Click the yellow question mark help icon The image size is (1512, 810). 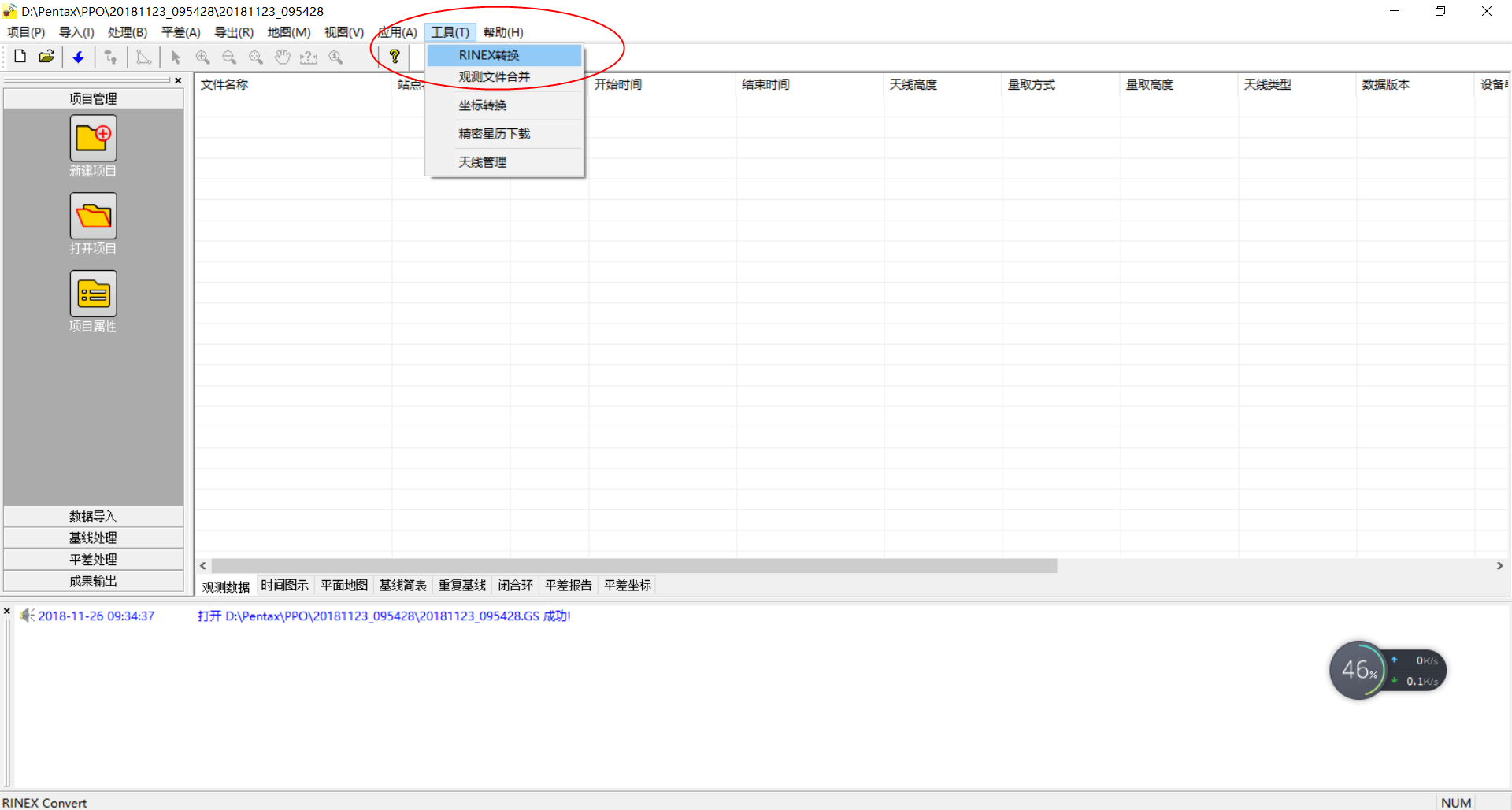click(x=395, y=56)
